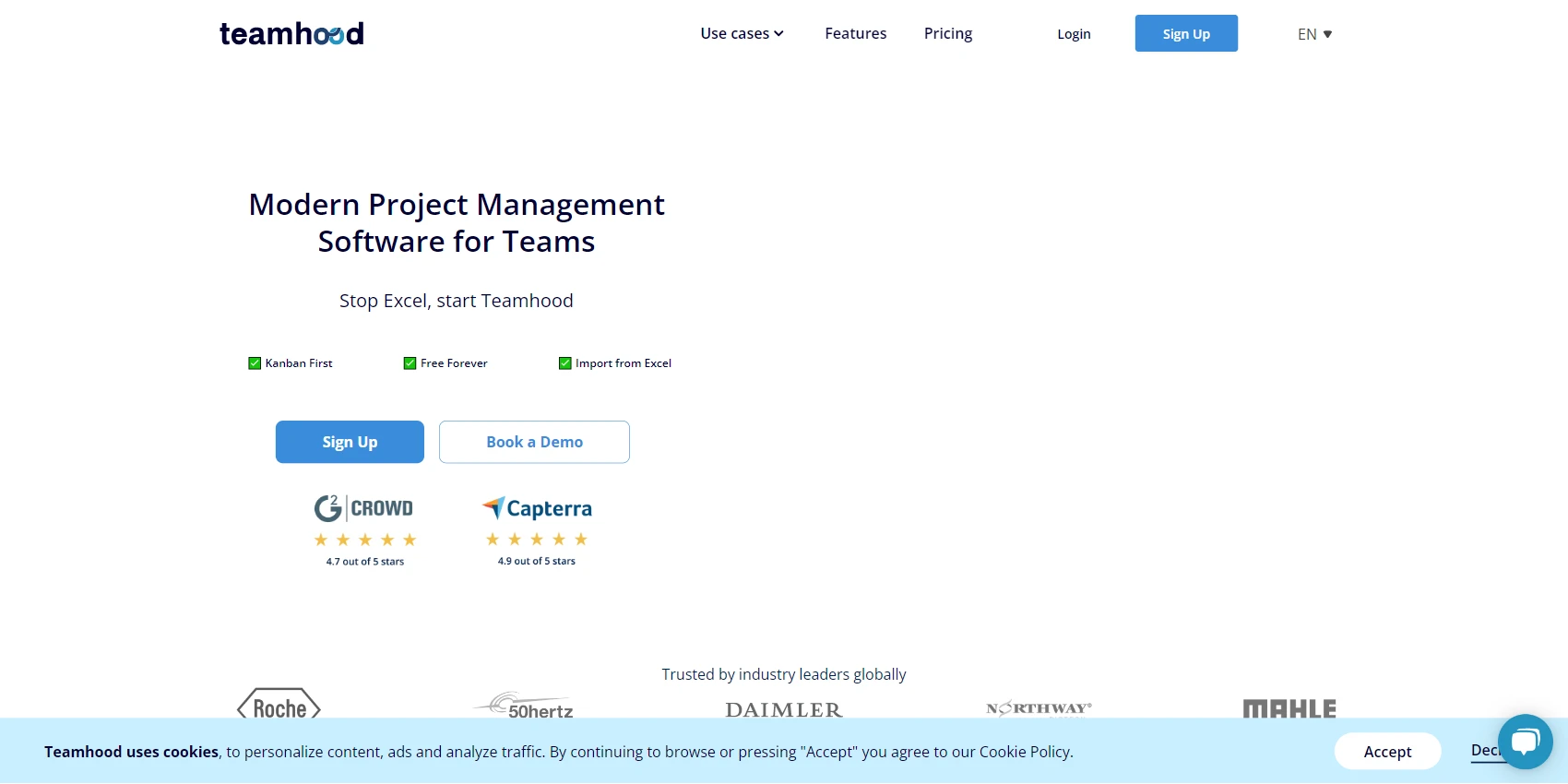Click 'Modern Project Management Software for Teams' heading
The image size is (1568, 784).
click(x=457, y=222)
